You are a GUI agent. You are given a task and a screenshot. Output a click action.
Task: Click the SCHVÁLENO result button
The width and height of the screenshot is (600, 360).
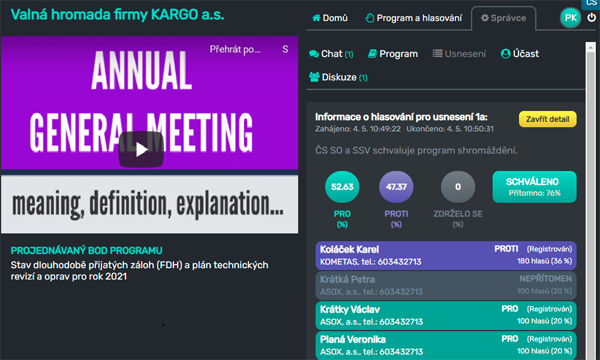[534, 187]
